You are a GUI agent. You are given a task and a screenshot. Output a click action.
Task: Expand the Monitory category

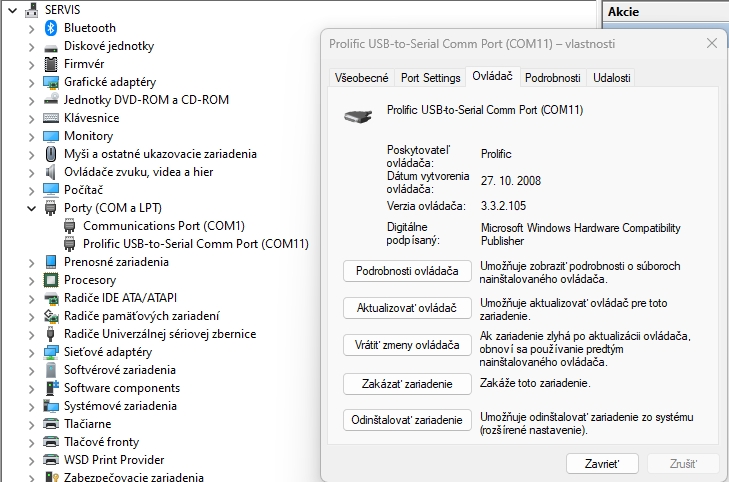31,137
